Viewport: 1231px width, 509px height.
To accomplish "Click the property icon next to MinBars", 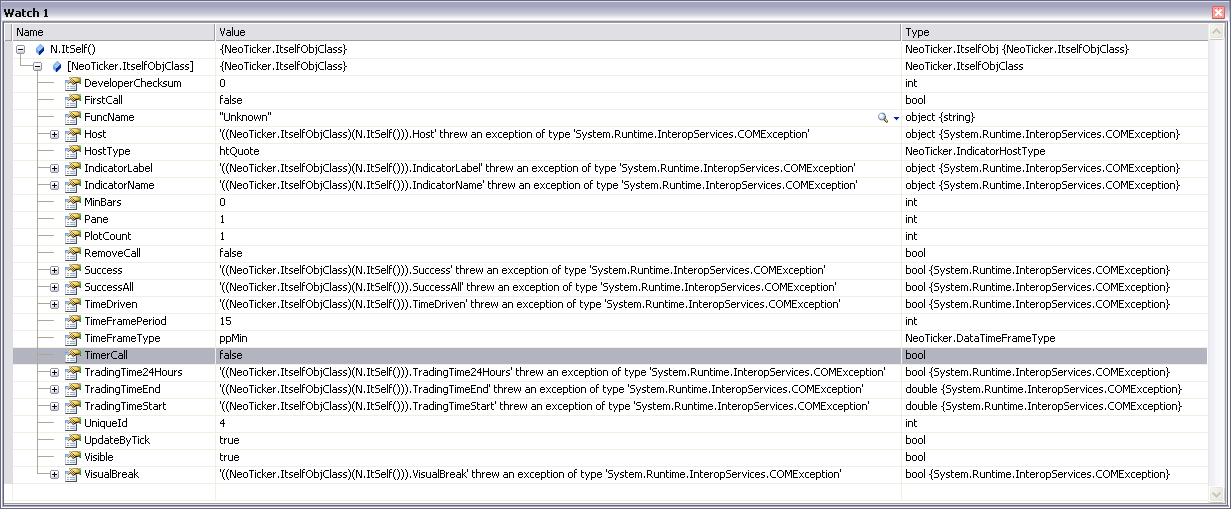I will 72,202.
